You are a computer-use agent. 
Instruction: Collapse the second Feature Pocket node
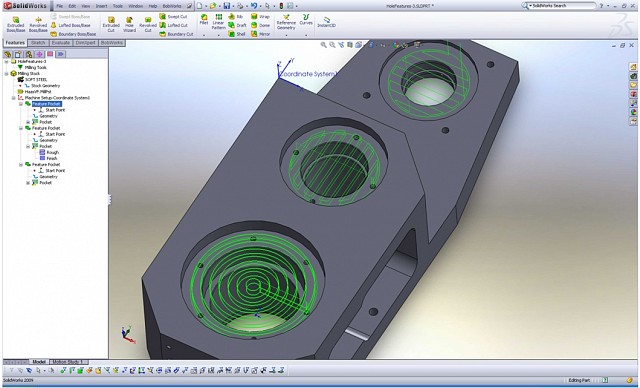click(21, 128)
